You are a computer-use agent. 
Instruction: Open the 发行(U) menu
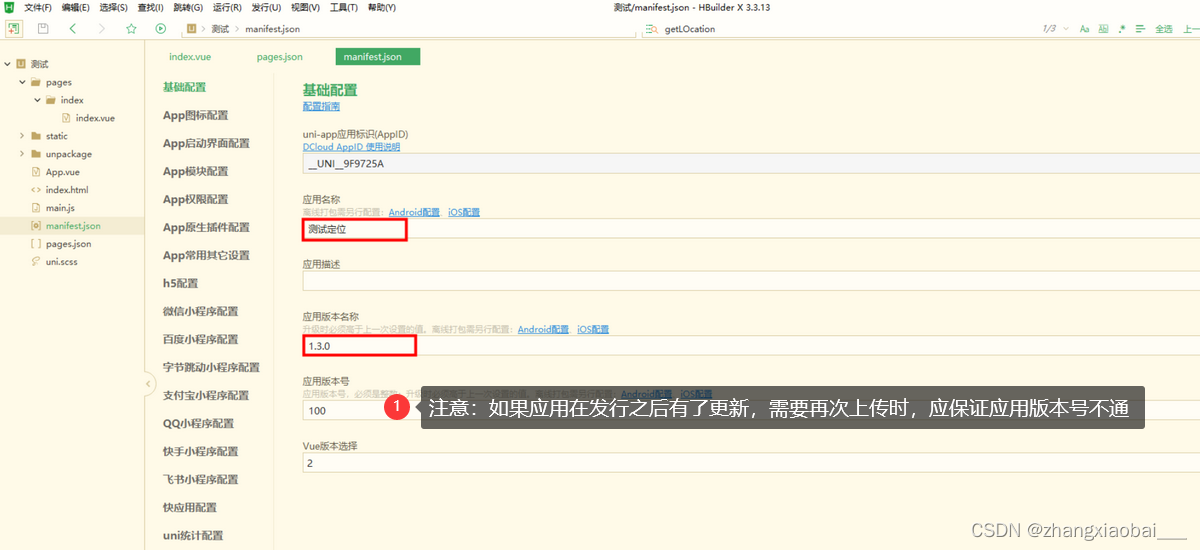click(266, 7)
